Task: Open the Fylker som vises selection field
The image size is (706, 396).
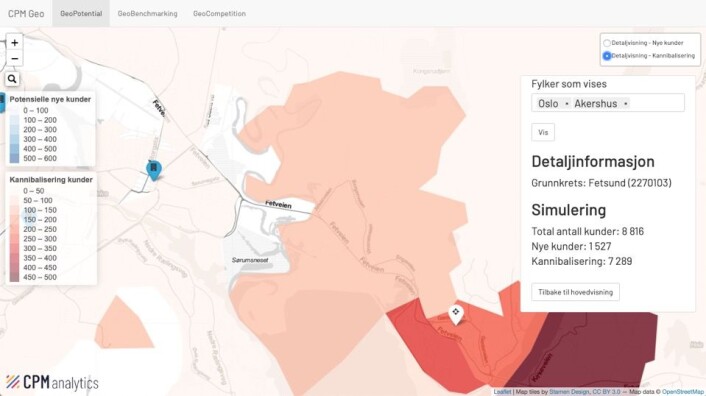Action: pyautogui.click(x=608, y=103)
